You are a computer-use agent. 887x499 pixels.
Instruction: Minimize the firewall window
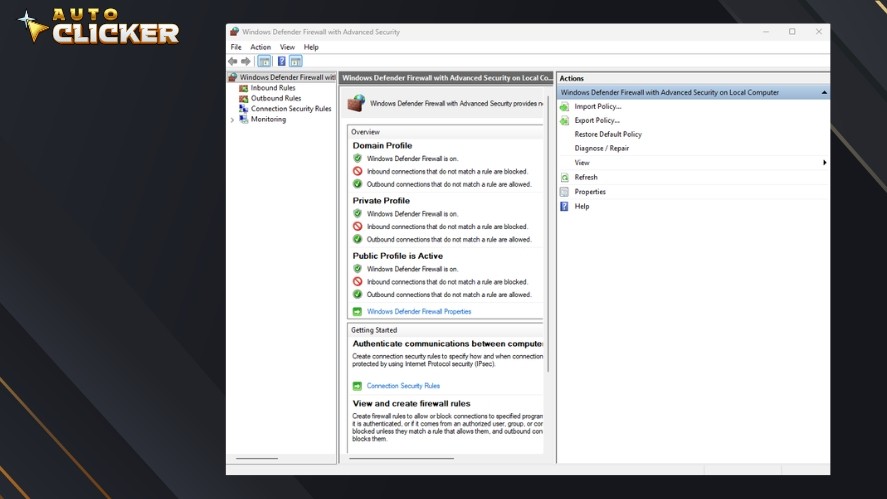click(766, 32)
